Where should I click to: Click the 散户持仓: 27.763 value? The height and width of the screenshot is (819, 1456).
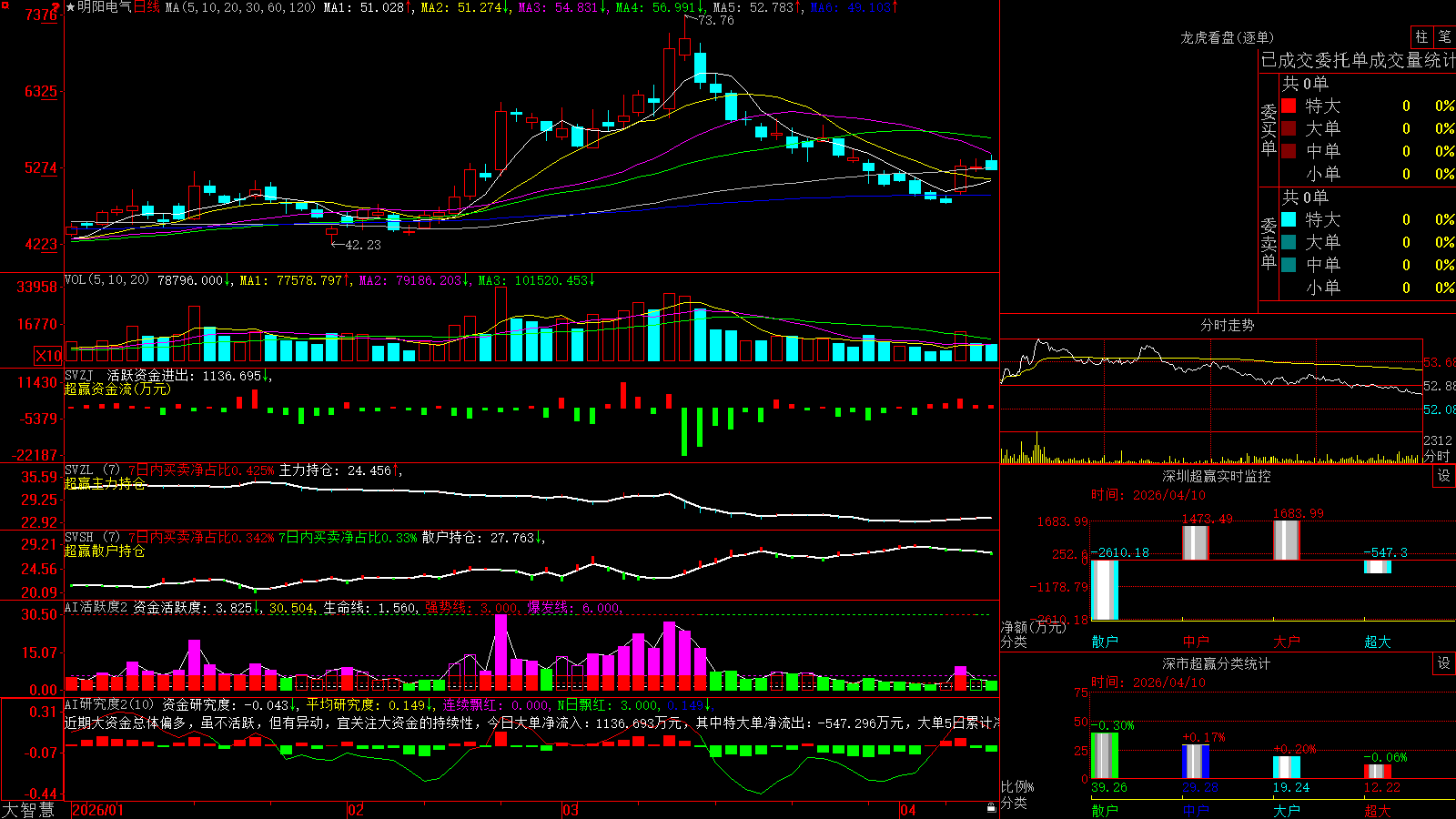click(x=478, y=538)
